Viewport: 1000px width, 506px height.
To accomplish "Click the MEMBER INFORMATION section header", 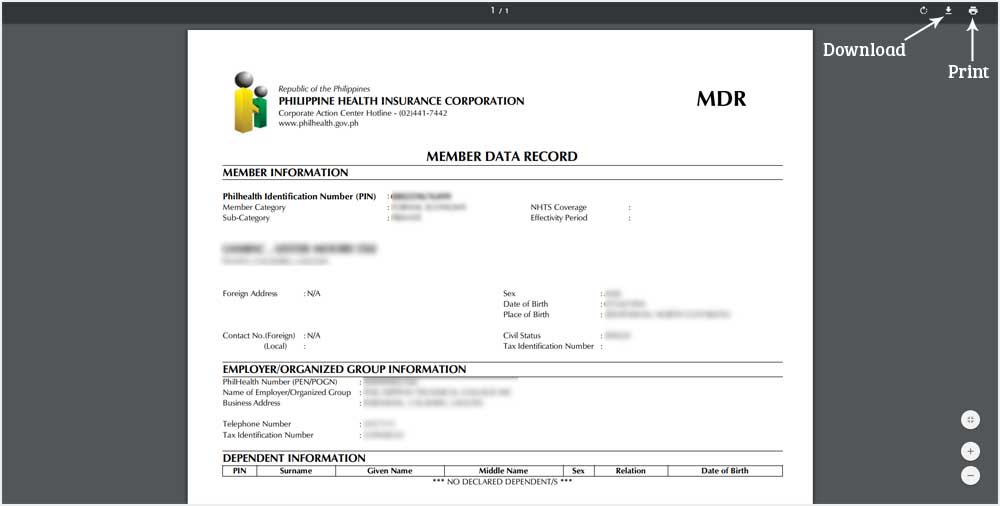I will click(285, 173).
